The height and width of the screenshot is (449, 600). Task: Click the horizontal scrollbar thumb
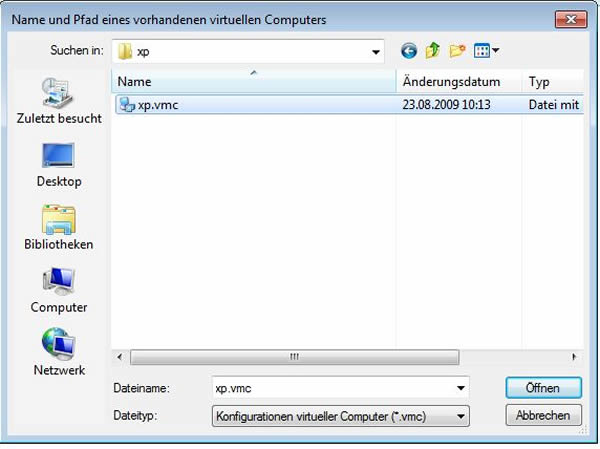[294, 357]
